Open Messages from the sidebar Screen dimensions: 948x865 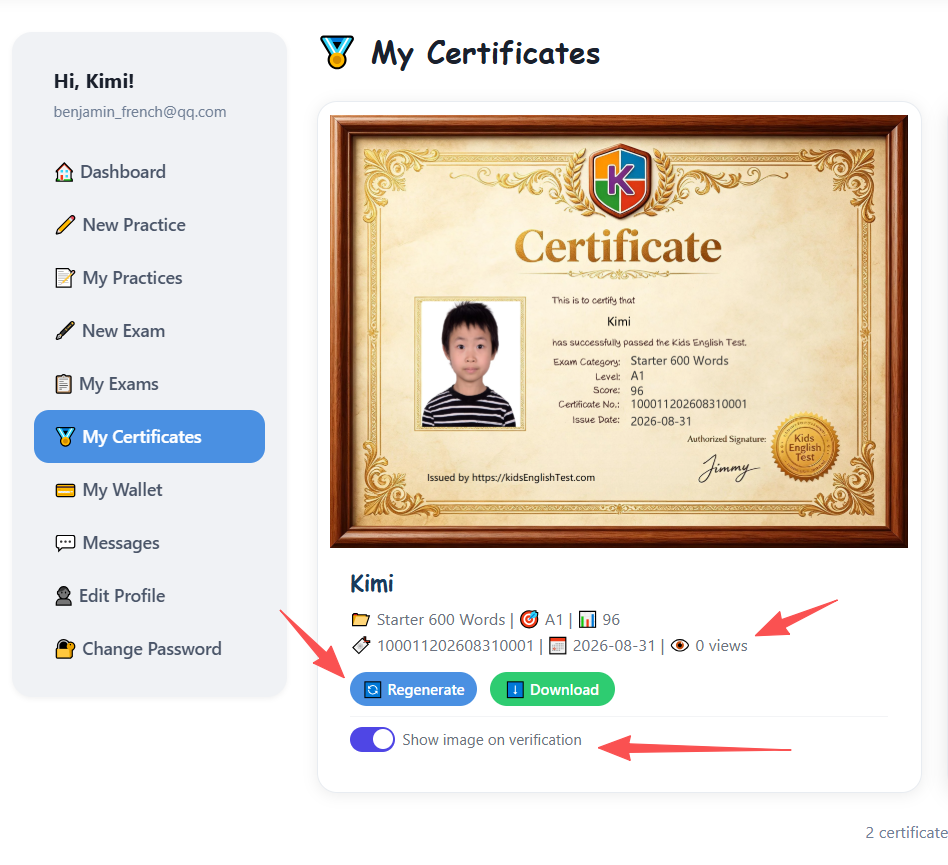click(x=149, y=543)
